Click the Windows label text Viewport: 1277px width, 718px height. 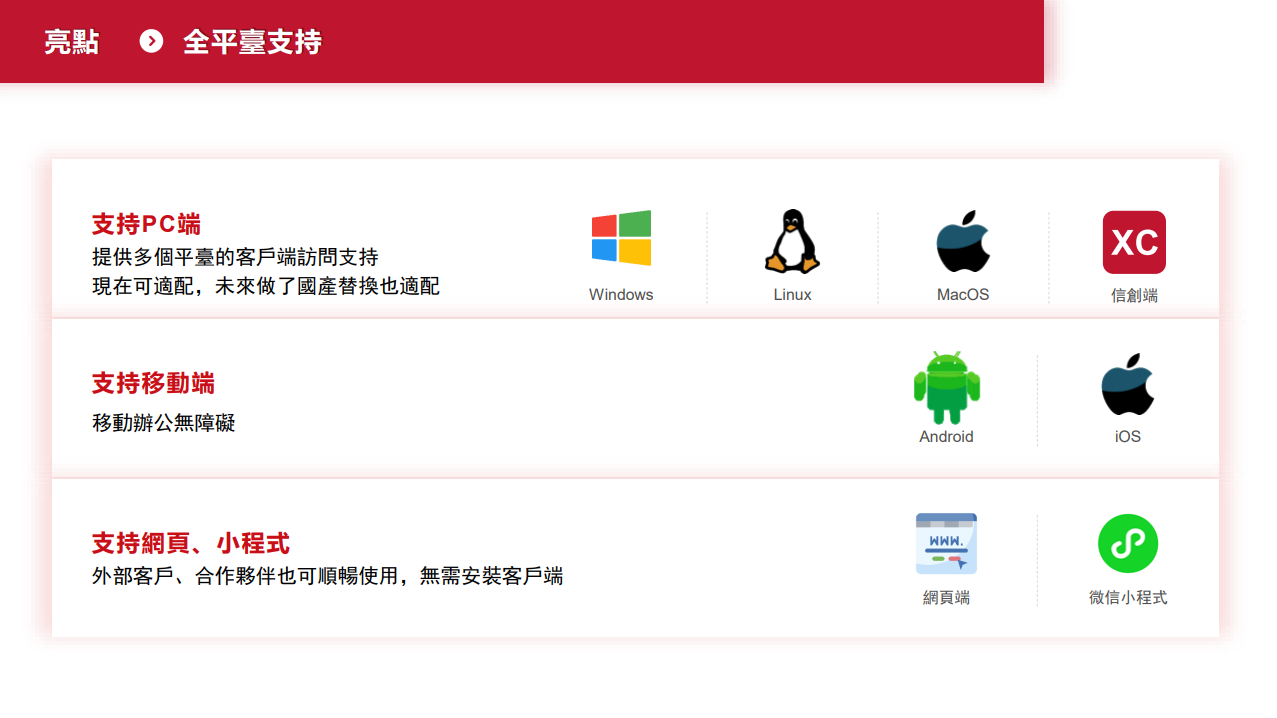tap(621, 295)
